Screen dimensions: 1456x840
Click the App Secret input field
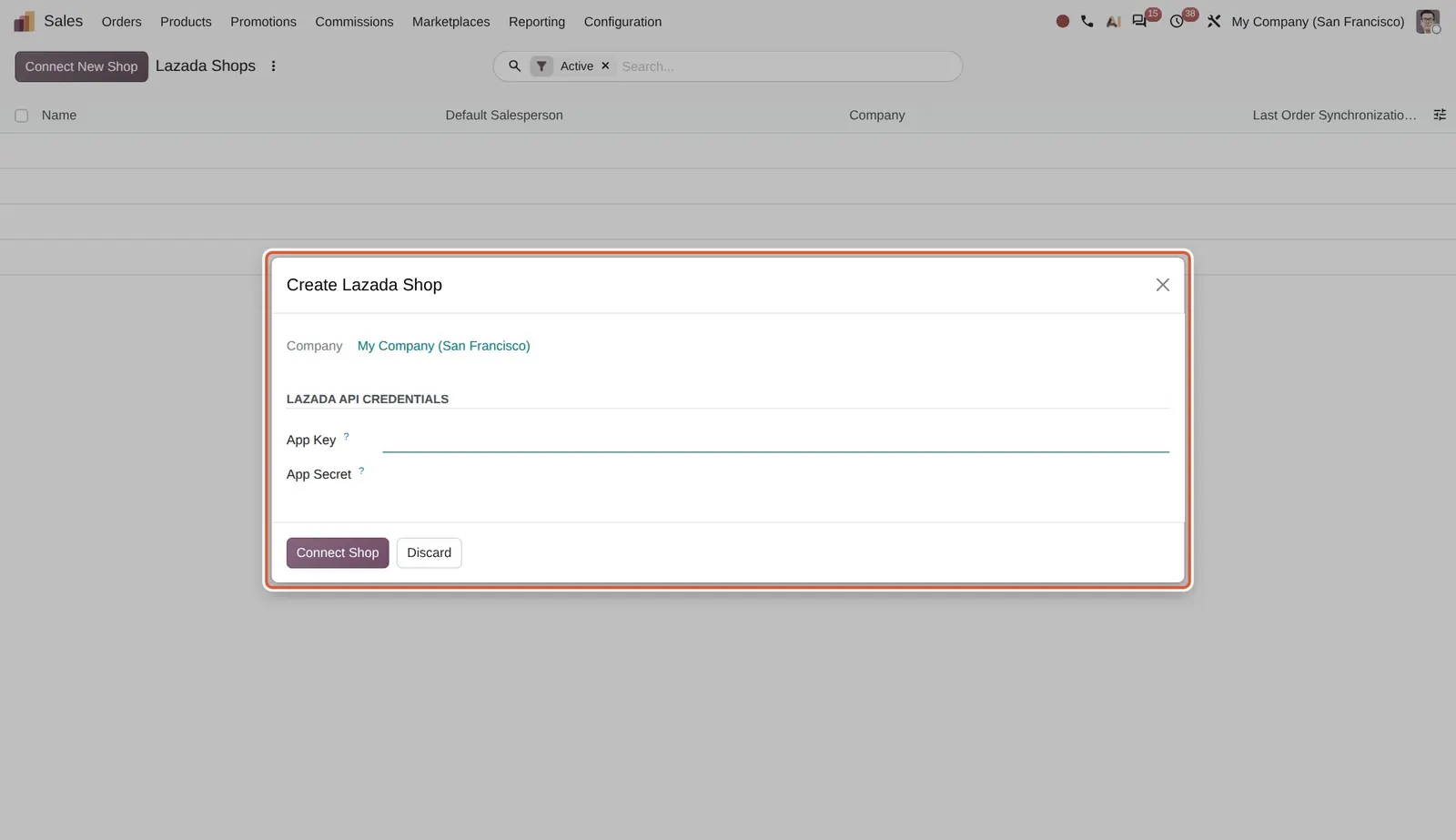click(775, 474)
